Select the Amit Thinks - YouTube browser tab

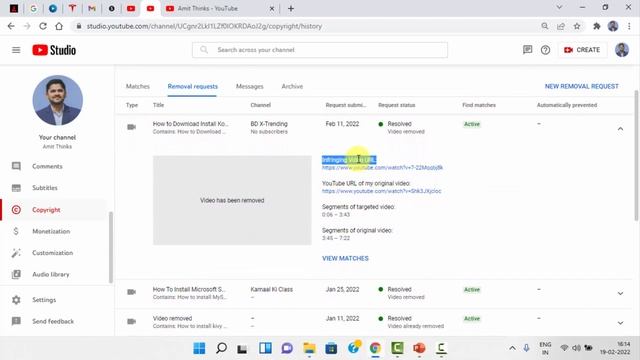click(219, 8)
